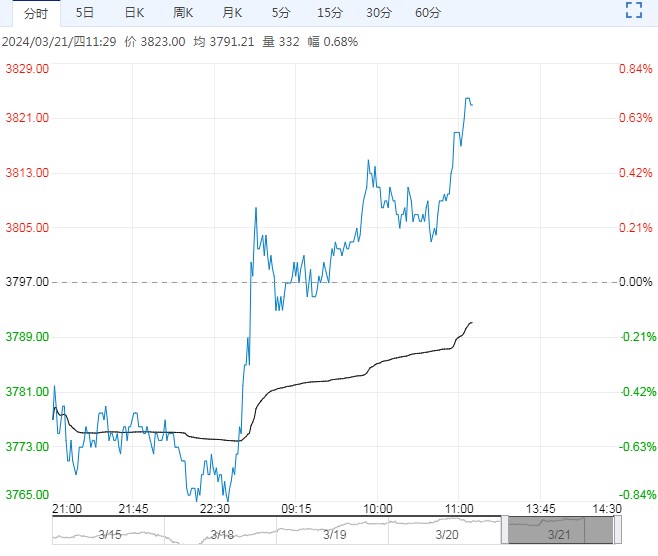Select the 日K chart tab
658x556 pixels.
pyautogui.click(x=134, y=13)
